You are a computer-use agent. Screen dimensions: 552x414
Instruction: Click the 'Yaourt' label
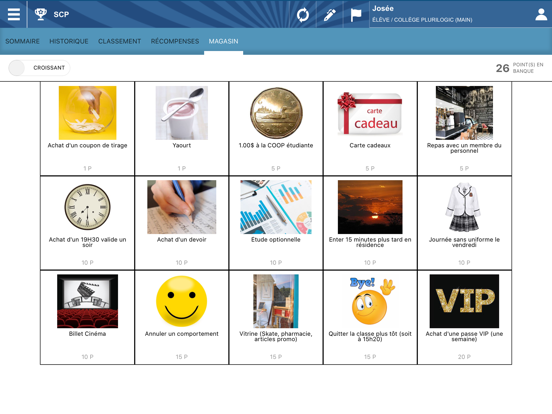pos(182,145)
